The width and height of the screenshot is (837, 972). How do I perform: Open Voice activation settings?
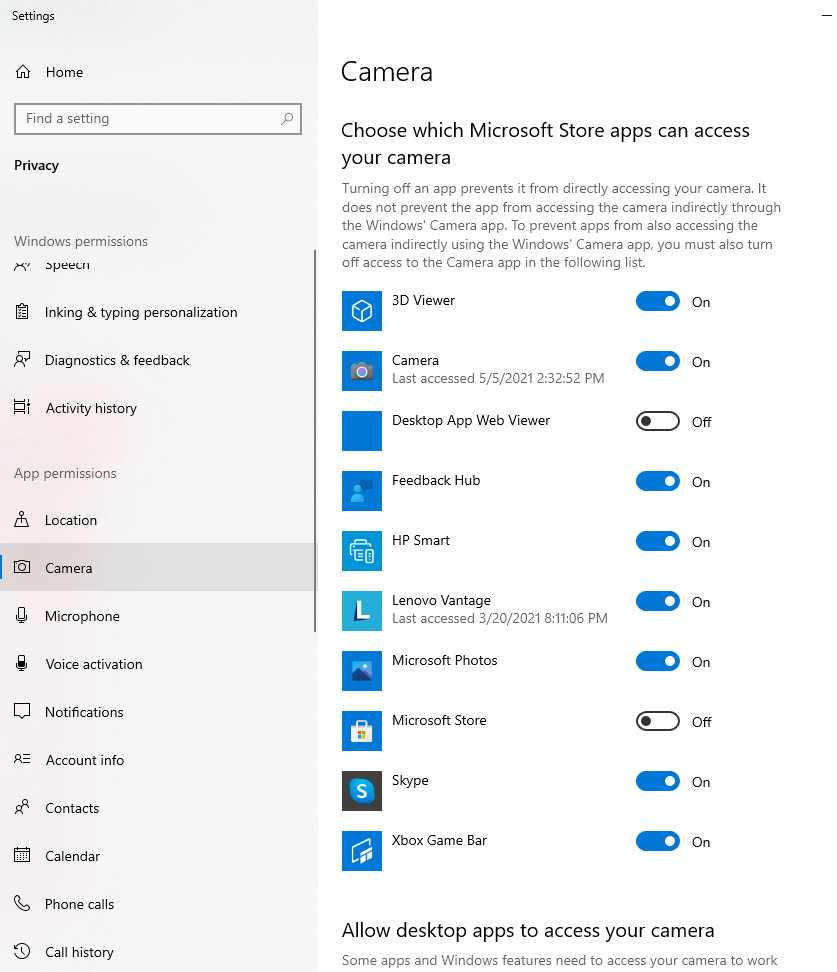pos(158,663)
